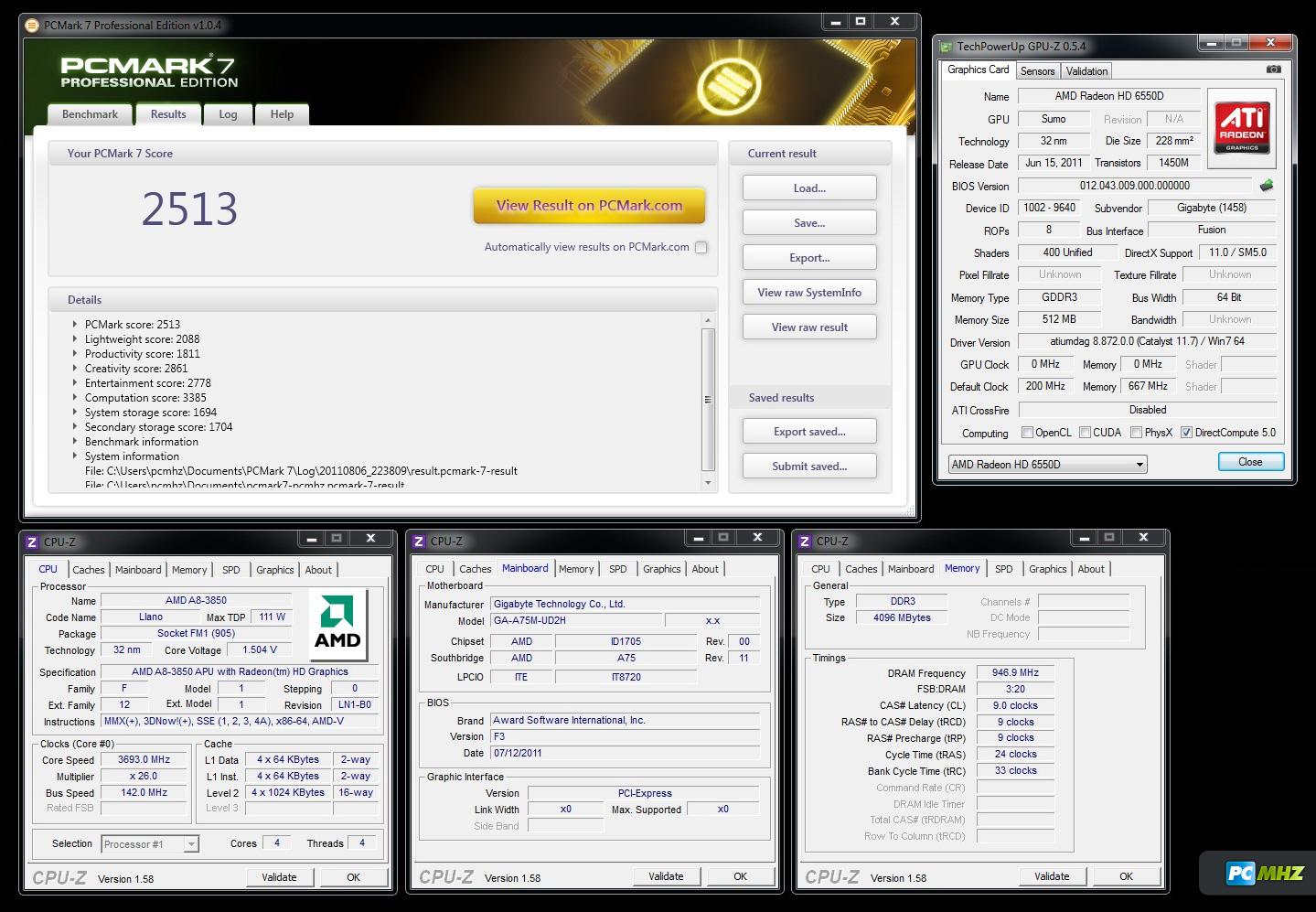Tick the CUDA checkbox in GPU-Z

click(1085, 433)
